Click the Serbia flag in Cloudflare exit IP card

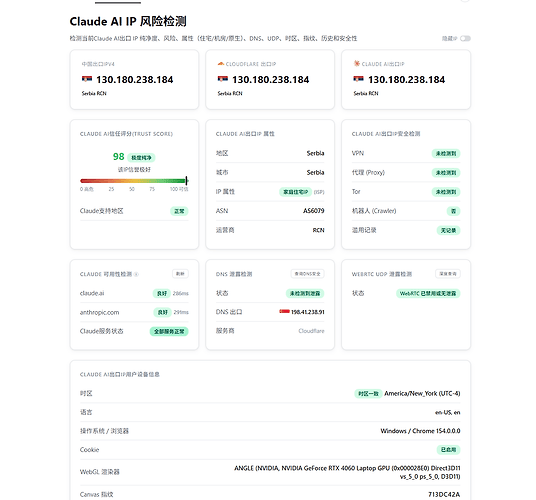pos(223,79)
